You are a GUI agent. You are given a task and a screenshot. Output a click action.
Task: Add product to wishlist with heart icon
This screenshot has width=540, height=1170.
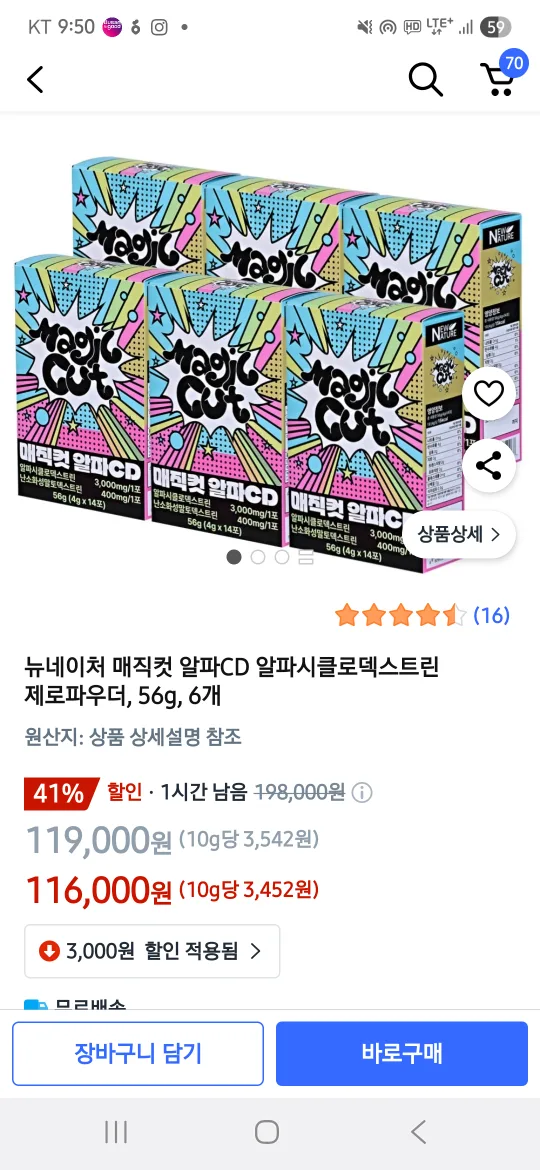[x=489, y=394]
